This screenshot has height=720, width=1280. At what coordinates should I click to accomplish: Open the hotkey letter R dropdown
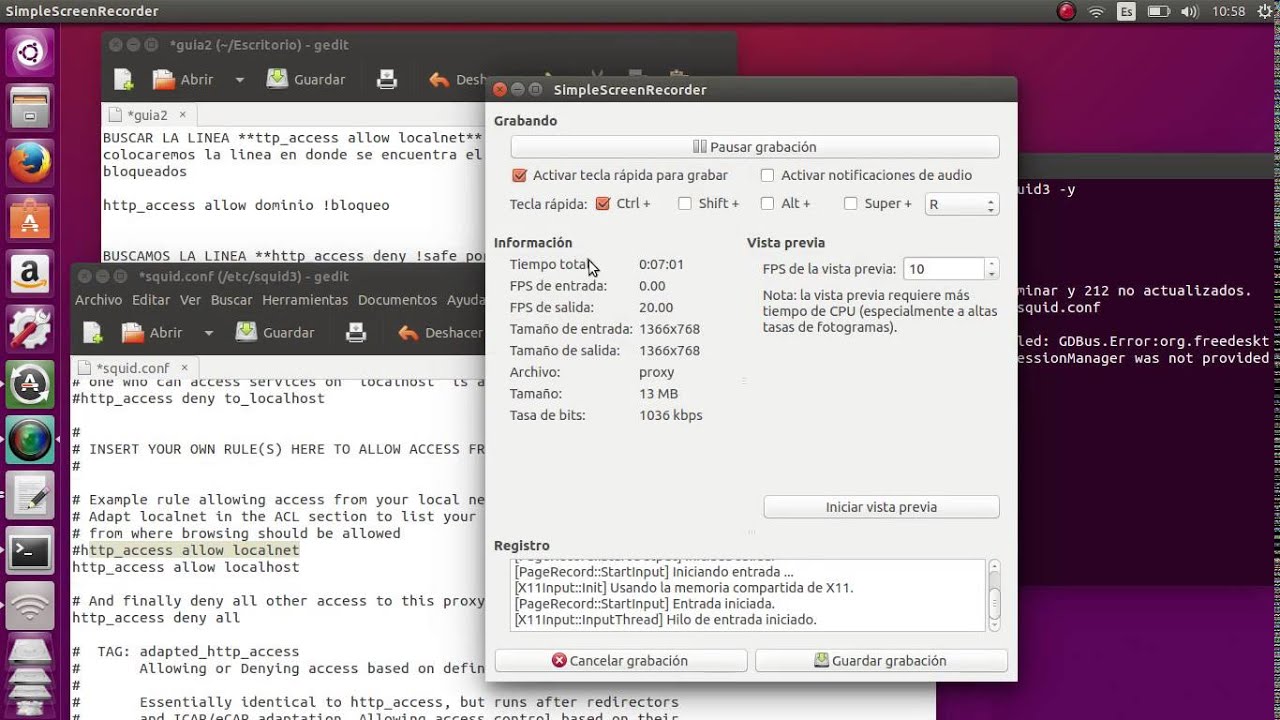click(x=962, y=204)
